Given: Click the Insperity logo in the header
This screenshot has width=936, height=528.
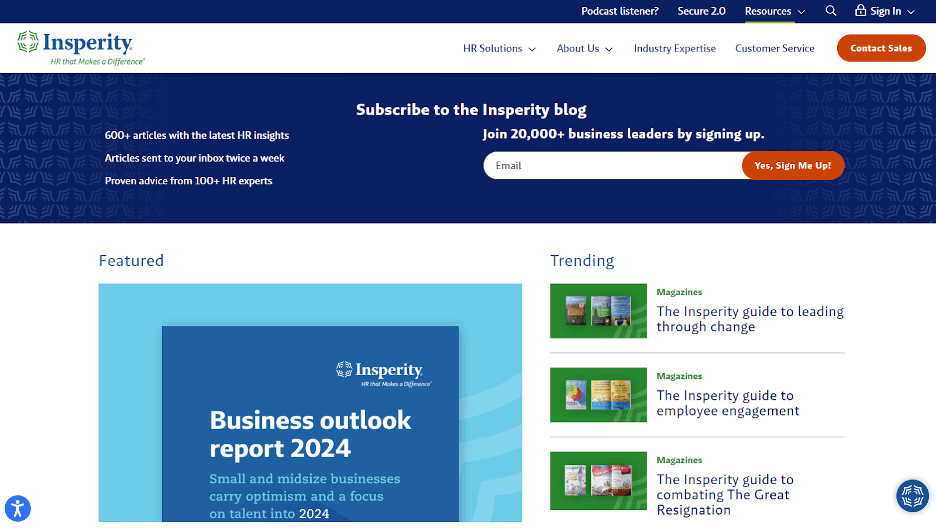Looking at the screenshot, I should pyautogui.click(x=75, y=47).
